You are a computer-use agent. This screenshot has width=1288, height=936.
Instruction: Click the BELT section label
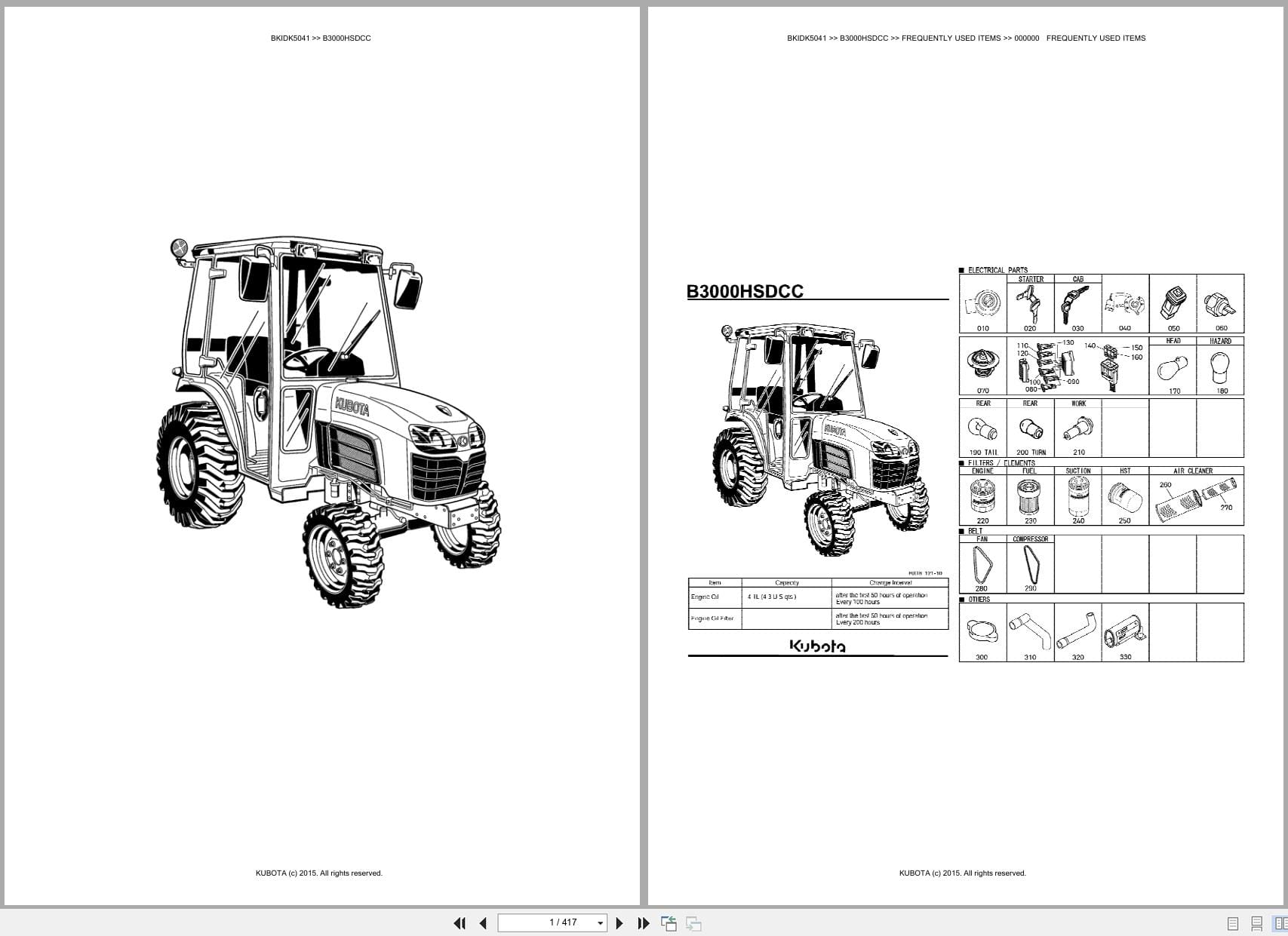coord(975,531)
